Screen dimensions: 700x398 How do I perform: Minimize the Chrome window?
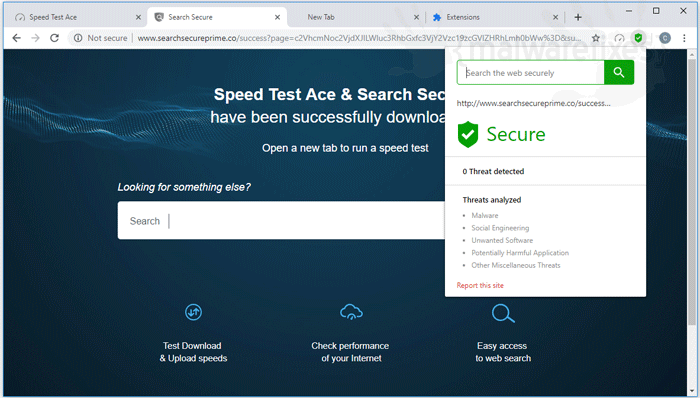[x=629, y=11]
